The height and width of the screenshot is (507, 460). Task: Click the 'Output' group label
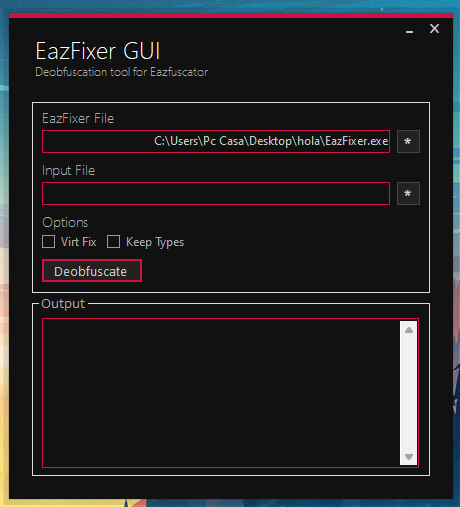63,304
